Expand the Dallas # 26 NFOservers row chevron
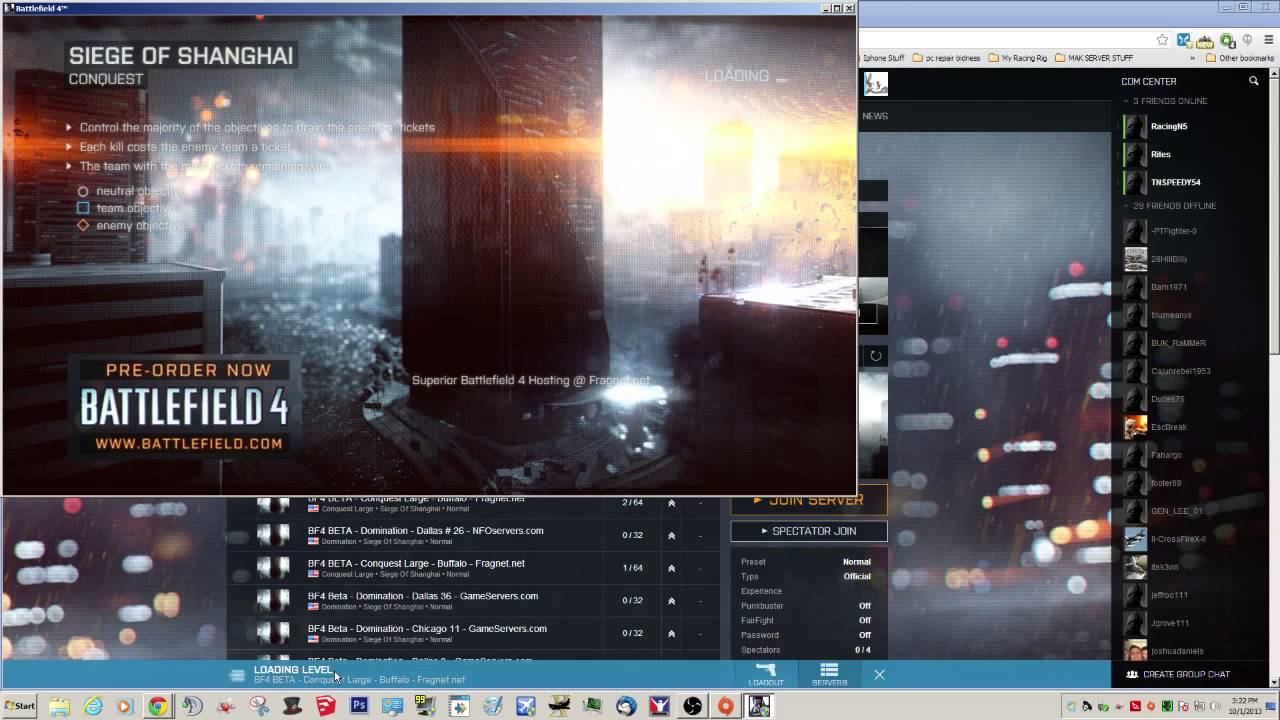The image size is (1280, 720). pyautogui.click(x=671, y=535)
